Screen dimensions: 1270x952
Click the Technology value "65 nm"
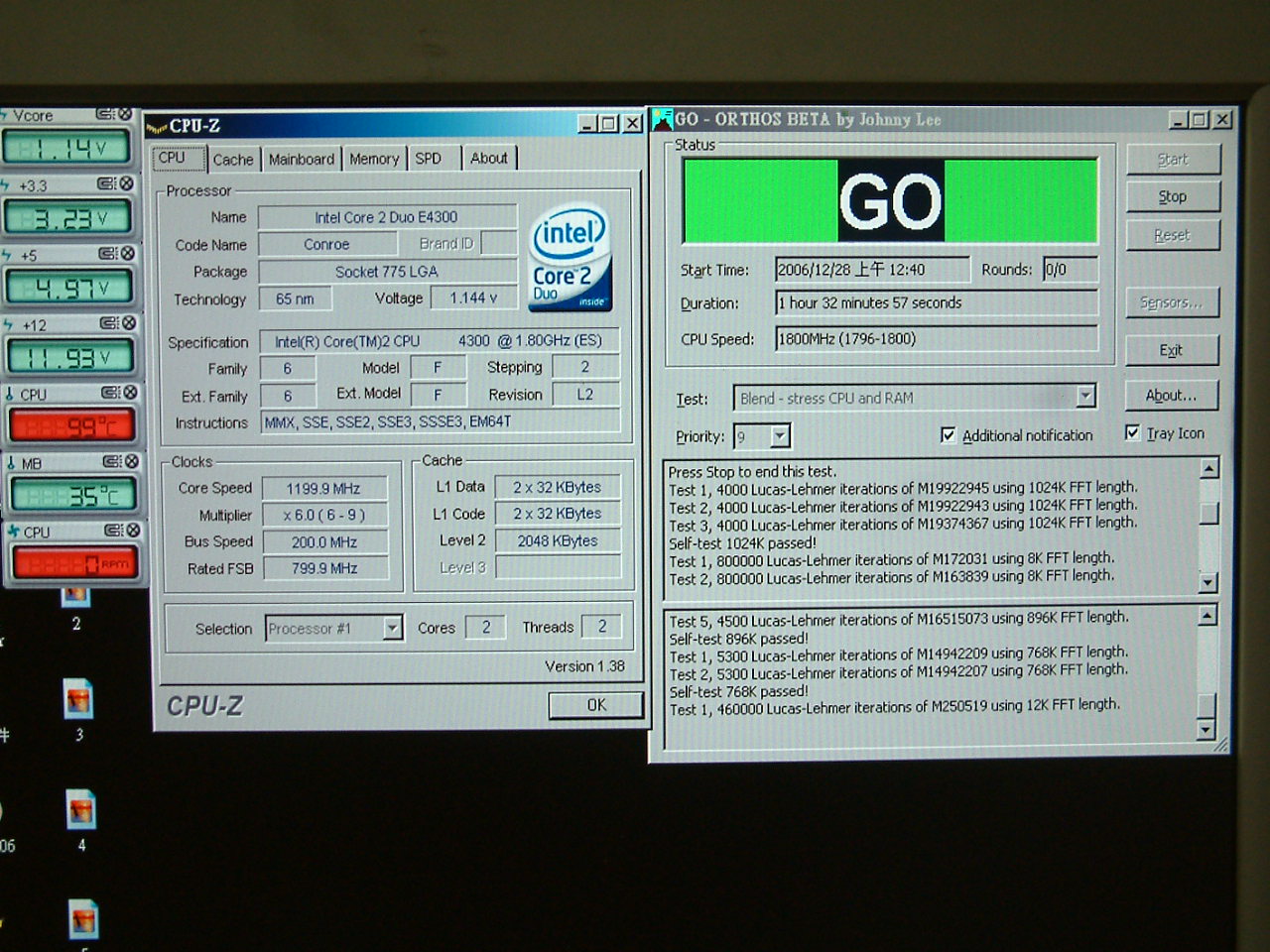click(x=295, y=299)
